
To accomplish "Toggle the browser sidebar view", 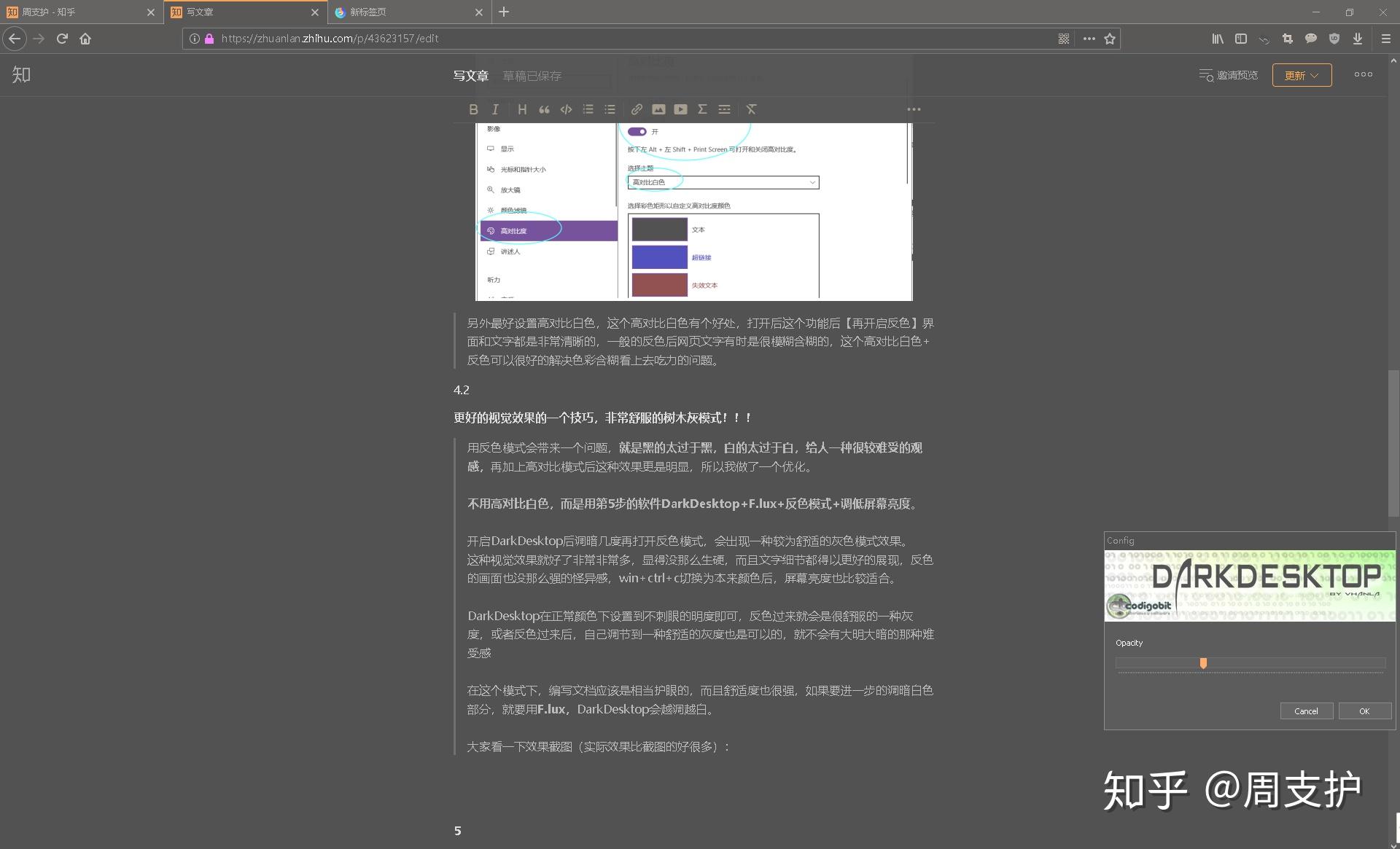I will (x=1241, y=39).
